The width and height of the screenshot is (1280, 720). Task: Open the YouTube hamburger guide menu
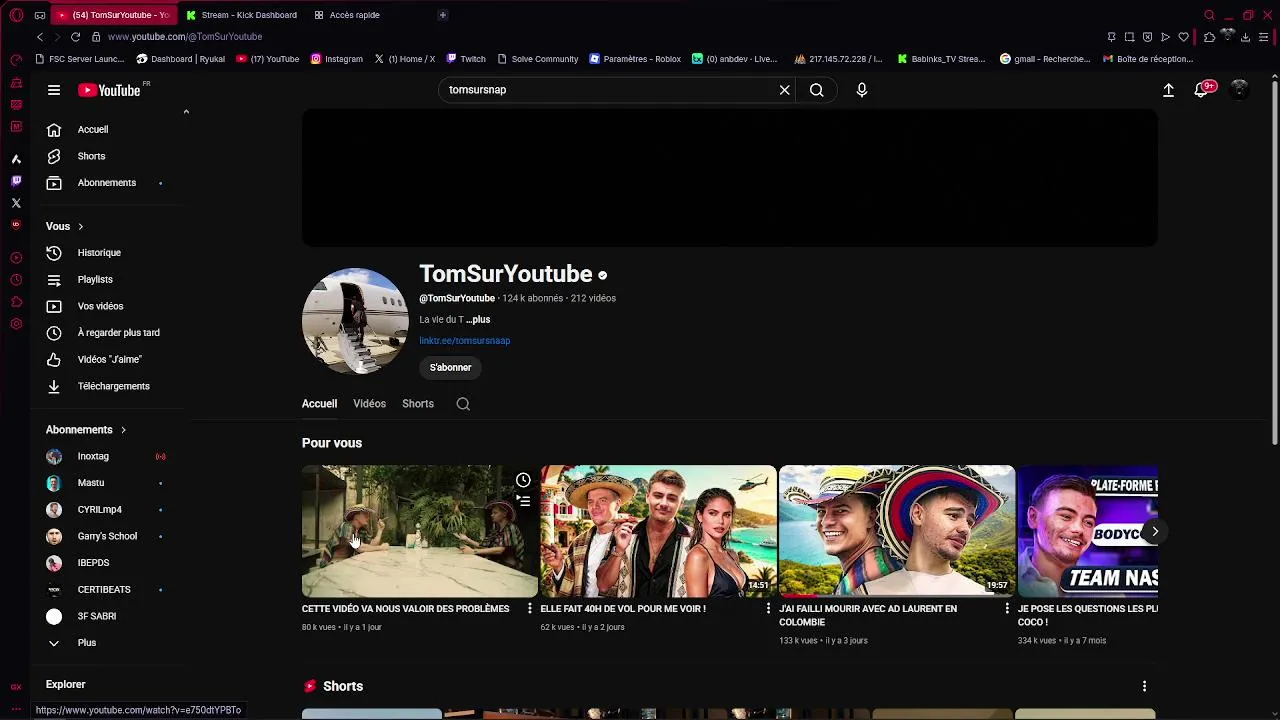click(x=54, y=90)
